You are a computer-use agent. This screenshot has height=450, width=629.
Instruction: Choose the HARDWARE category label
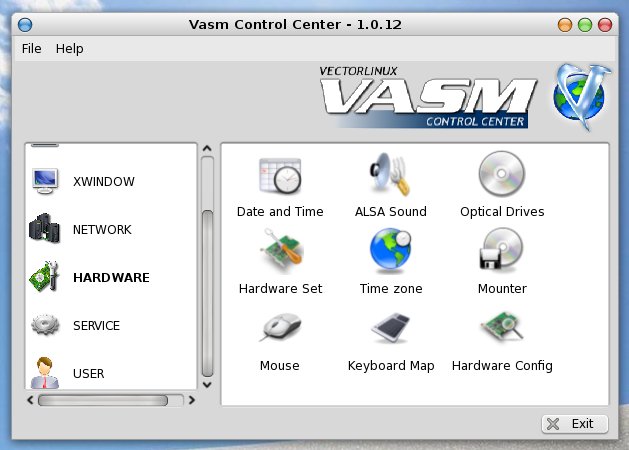click(111, 278)
